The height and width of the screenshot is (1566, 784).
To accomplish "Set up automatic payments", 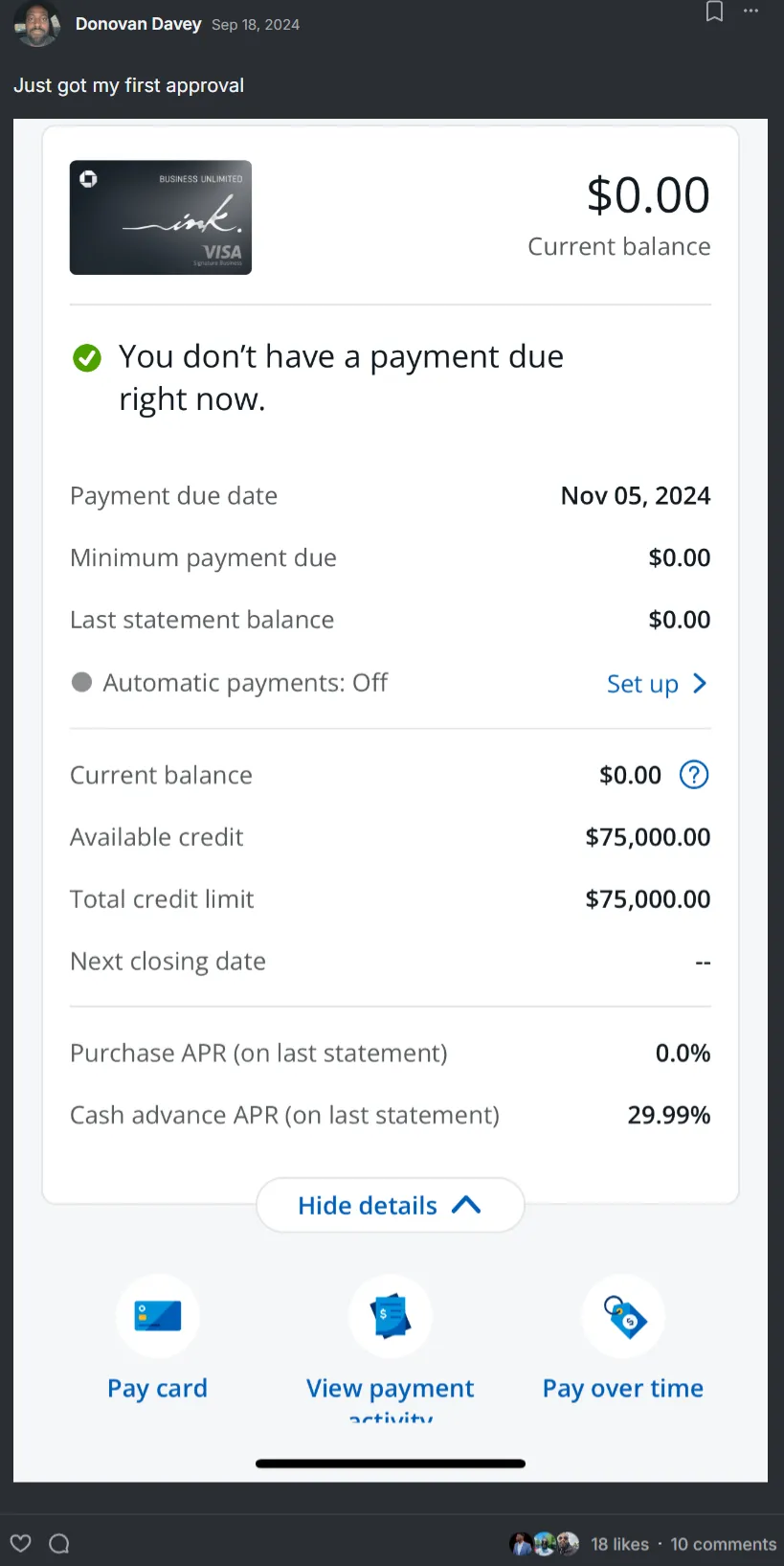I will (x=642, y=684).
